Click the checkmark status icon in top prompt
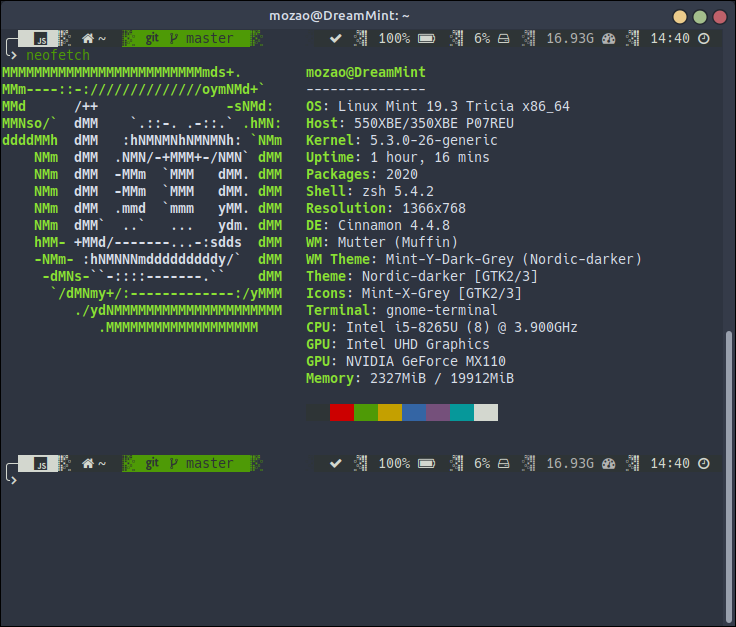The height and width of the screenshot is (627, 736). 336,38
